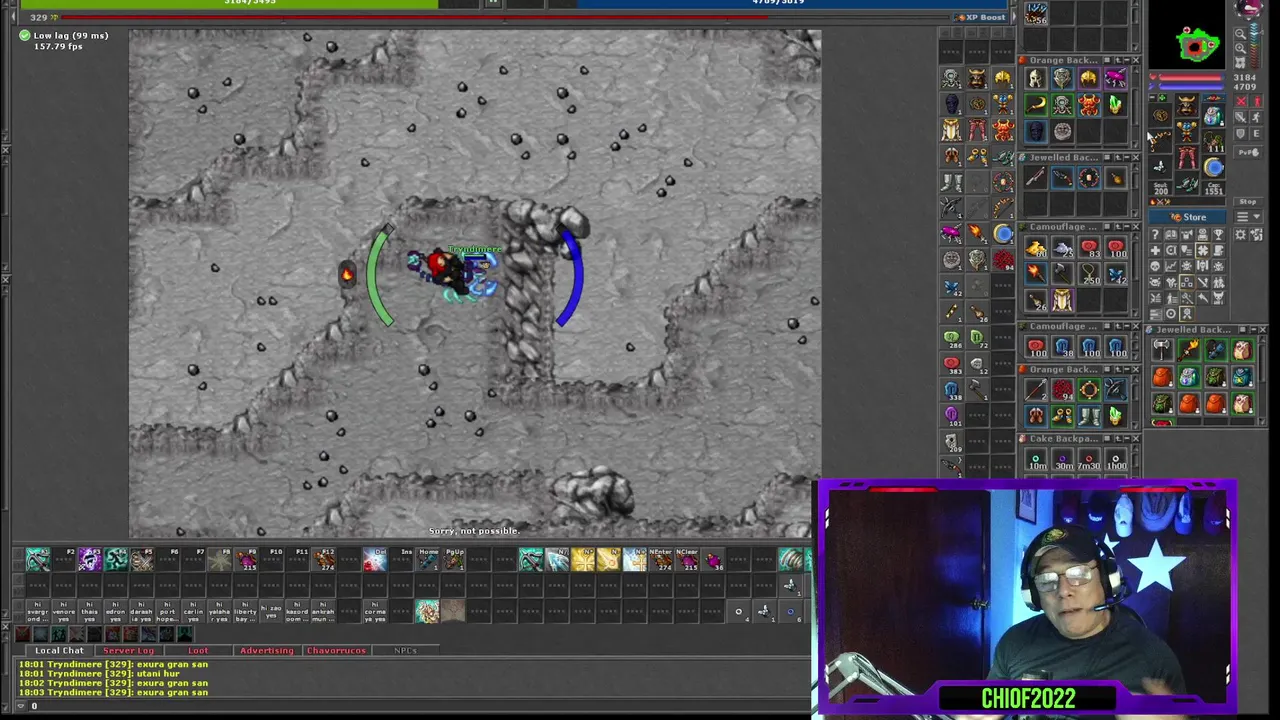Select the flaming staff in Jewelled Backpack
The image size is (1280, 720).
(1188, 349)
